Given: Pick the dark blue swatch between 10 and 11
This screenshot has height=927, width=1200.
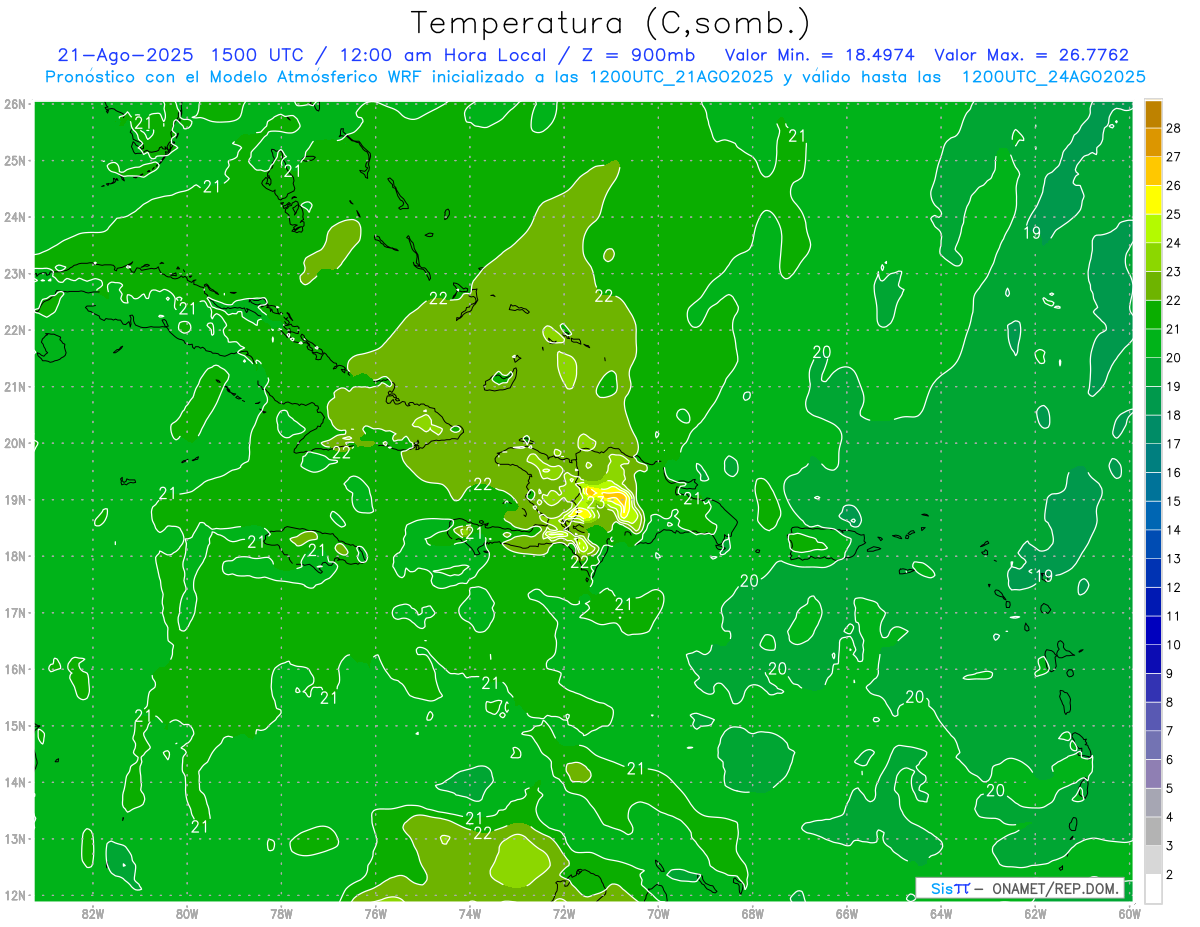Looking at the screenshot, I should pos(1153,630).
